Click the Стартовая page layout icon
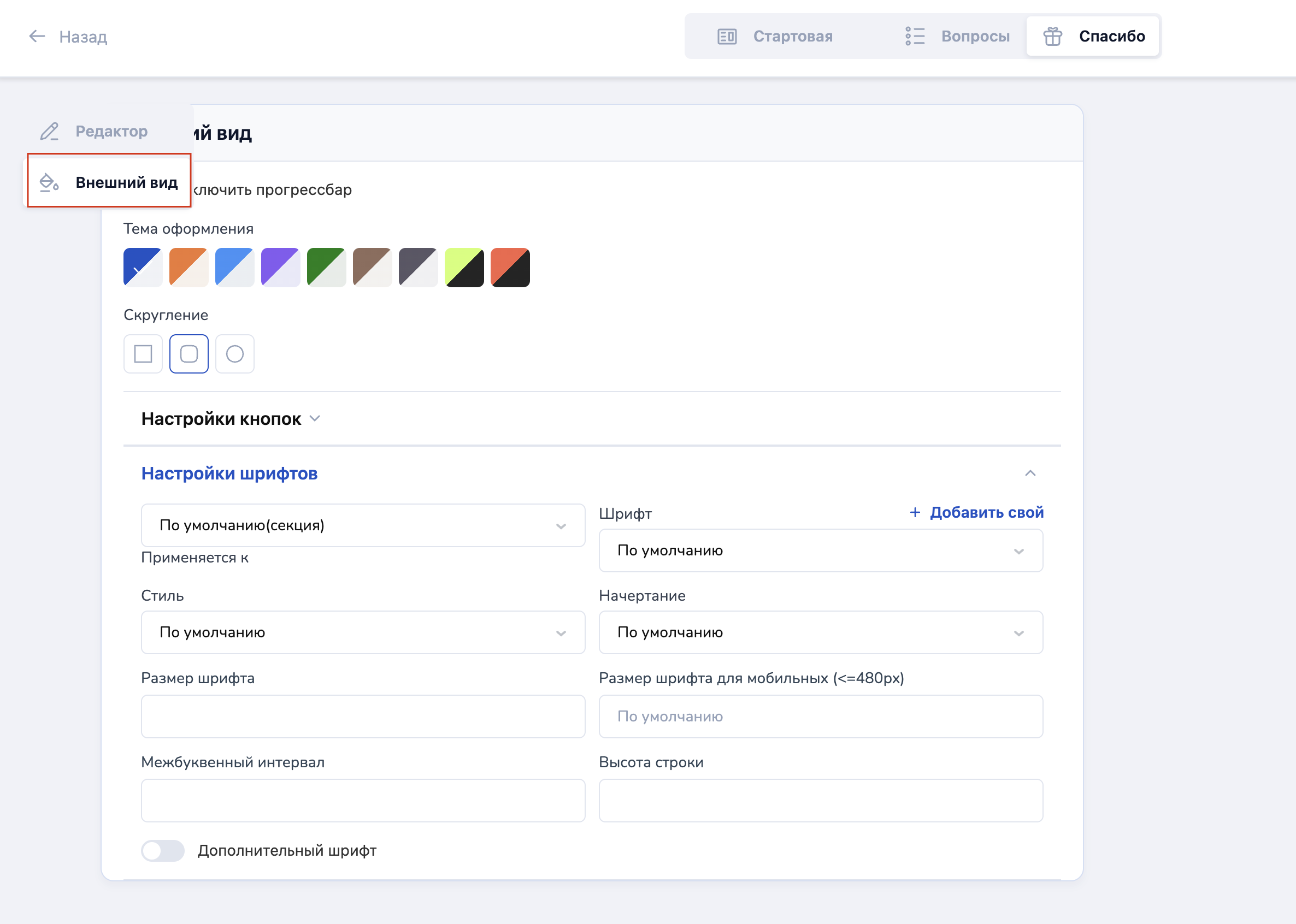The height and width of the screenshot is (924, 1296). tap(727, 37)
